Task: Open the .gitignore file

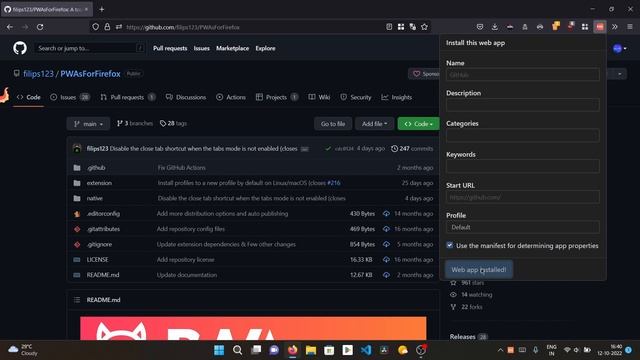Action: point(99,244)
